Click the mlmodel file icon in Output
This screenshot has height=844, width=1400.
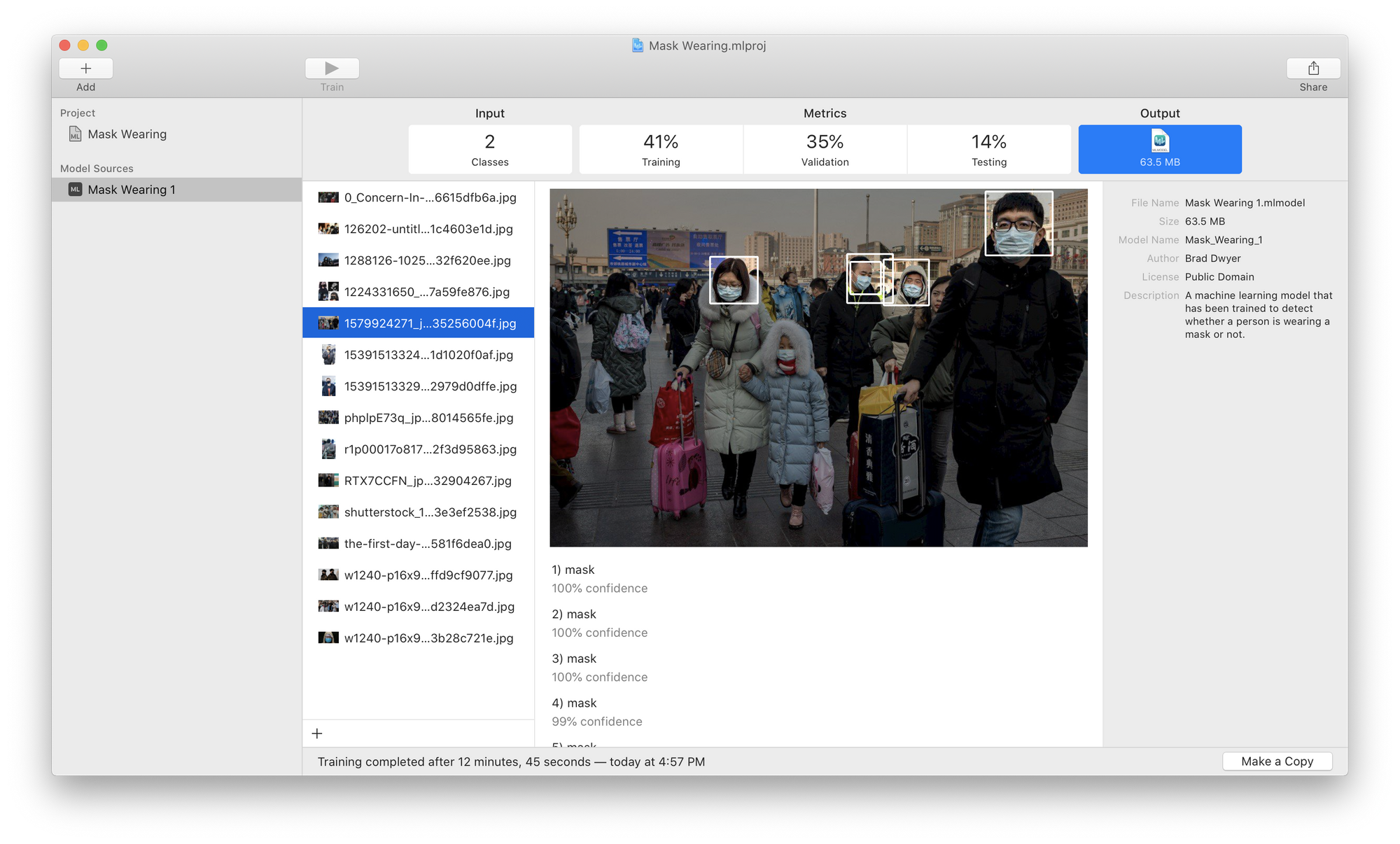(1159, 141)
